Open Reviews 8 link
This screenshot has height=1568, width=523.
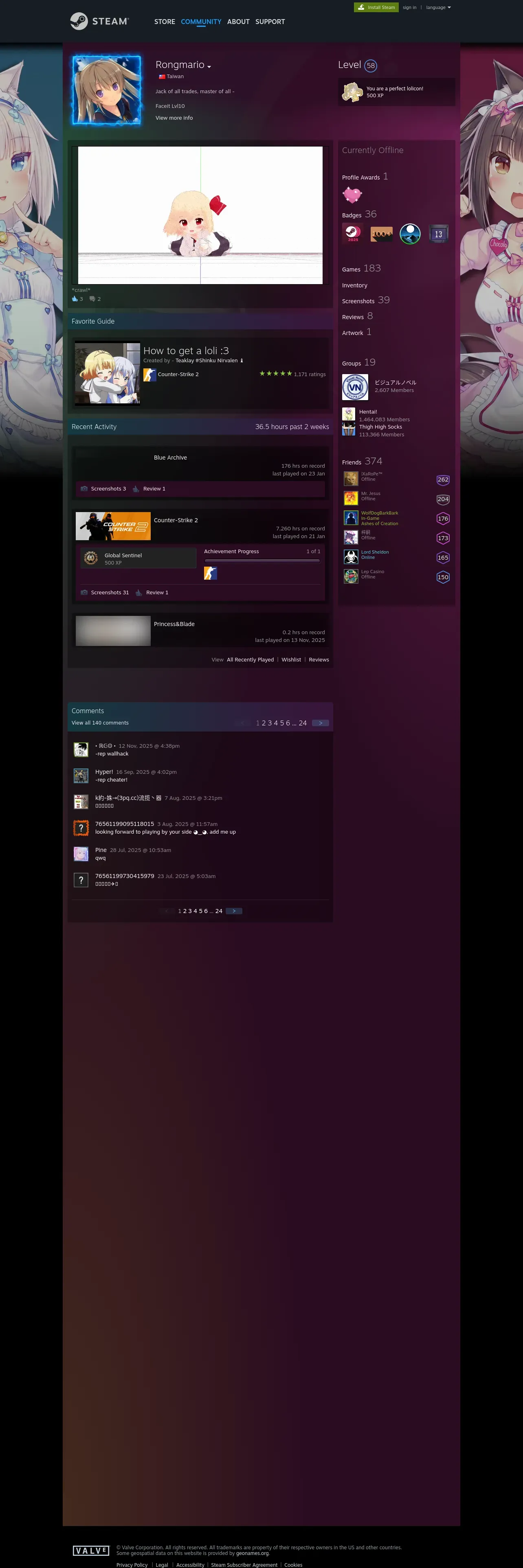click(357, 316)
